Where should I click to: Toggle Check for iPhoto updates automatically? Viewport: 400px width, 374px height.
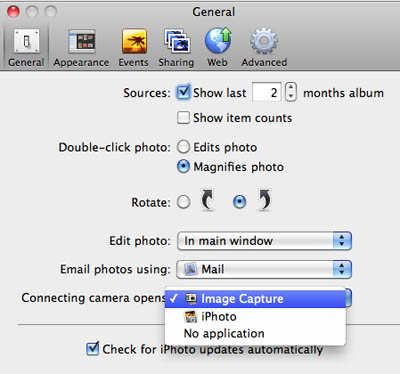(92, 349)
